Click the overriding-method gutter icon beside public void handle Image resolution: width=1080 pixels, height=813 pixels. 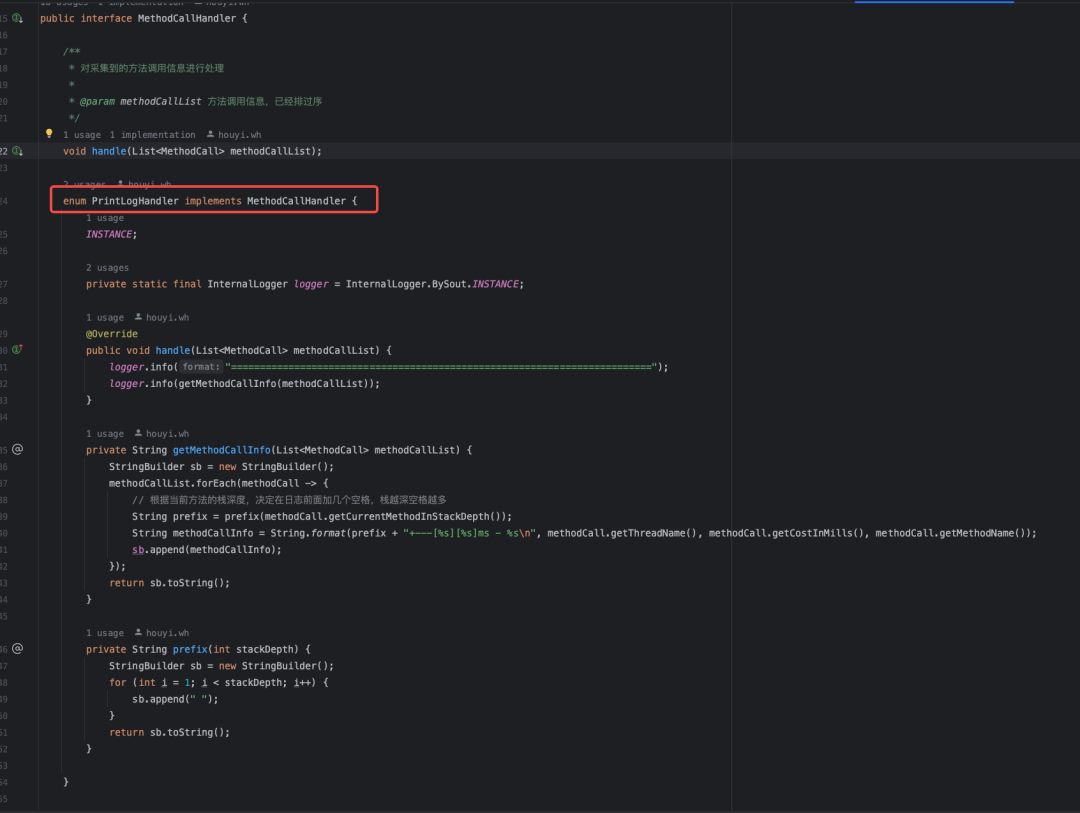click(17, 350)
